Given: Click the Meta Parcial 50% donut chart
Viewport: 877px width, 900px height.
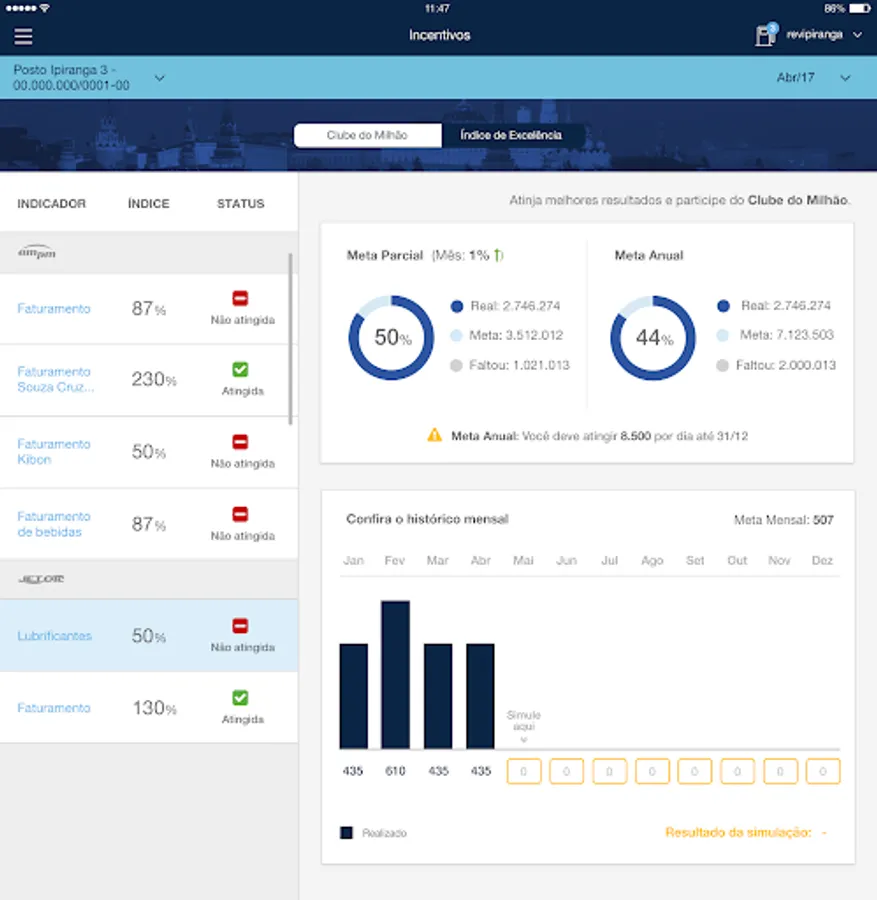Looking at the screenshot, I should [x=391, y=338].
